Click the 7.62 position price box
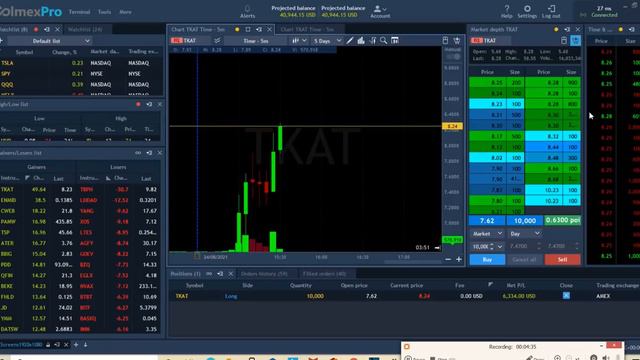 point(487,220)
